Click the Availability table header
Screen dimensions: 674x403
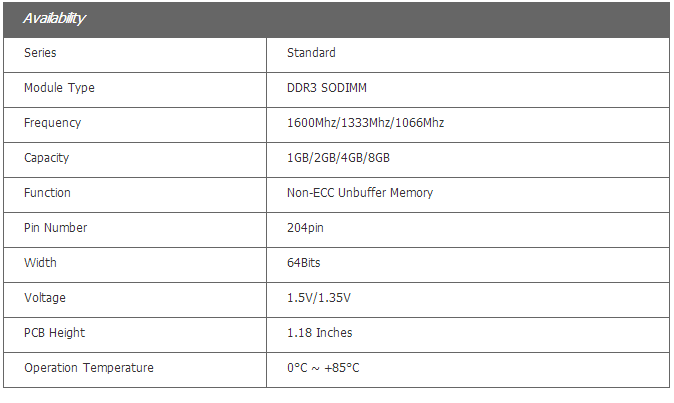coord(54,19)
